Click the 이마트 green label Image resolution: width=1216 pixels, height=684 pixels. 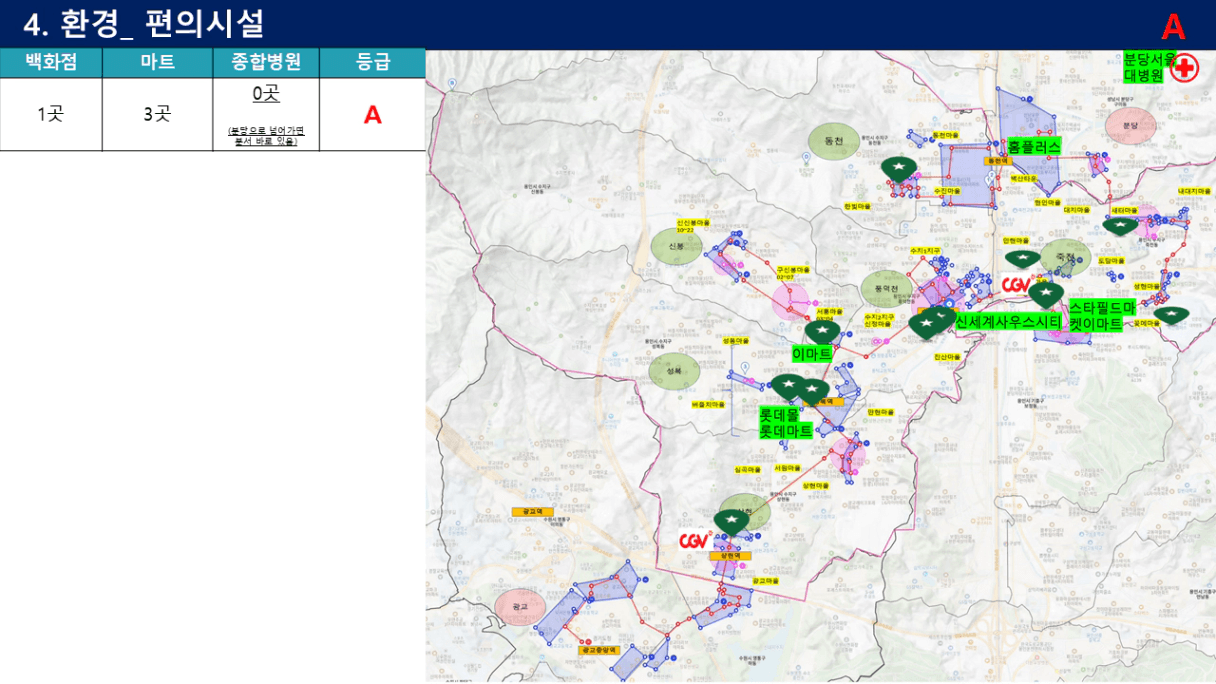(812, 354)
